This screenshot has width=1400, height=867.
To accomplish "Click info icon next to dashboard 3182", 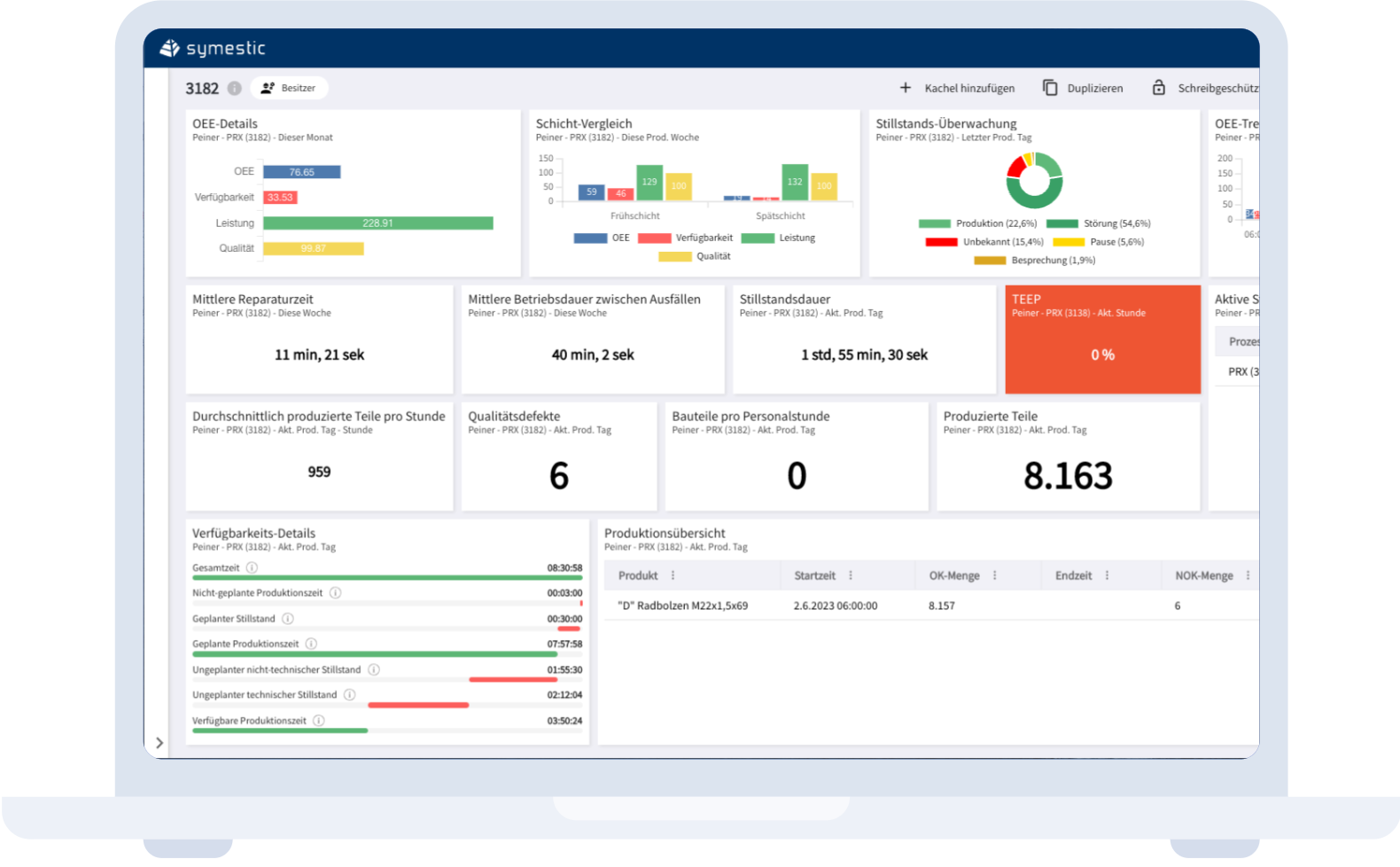I will (235, 89).
